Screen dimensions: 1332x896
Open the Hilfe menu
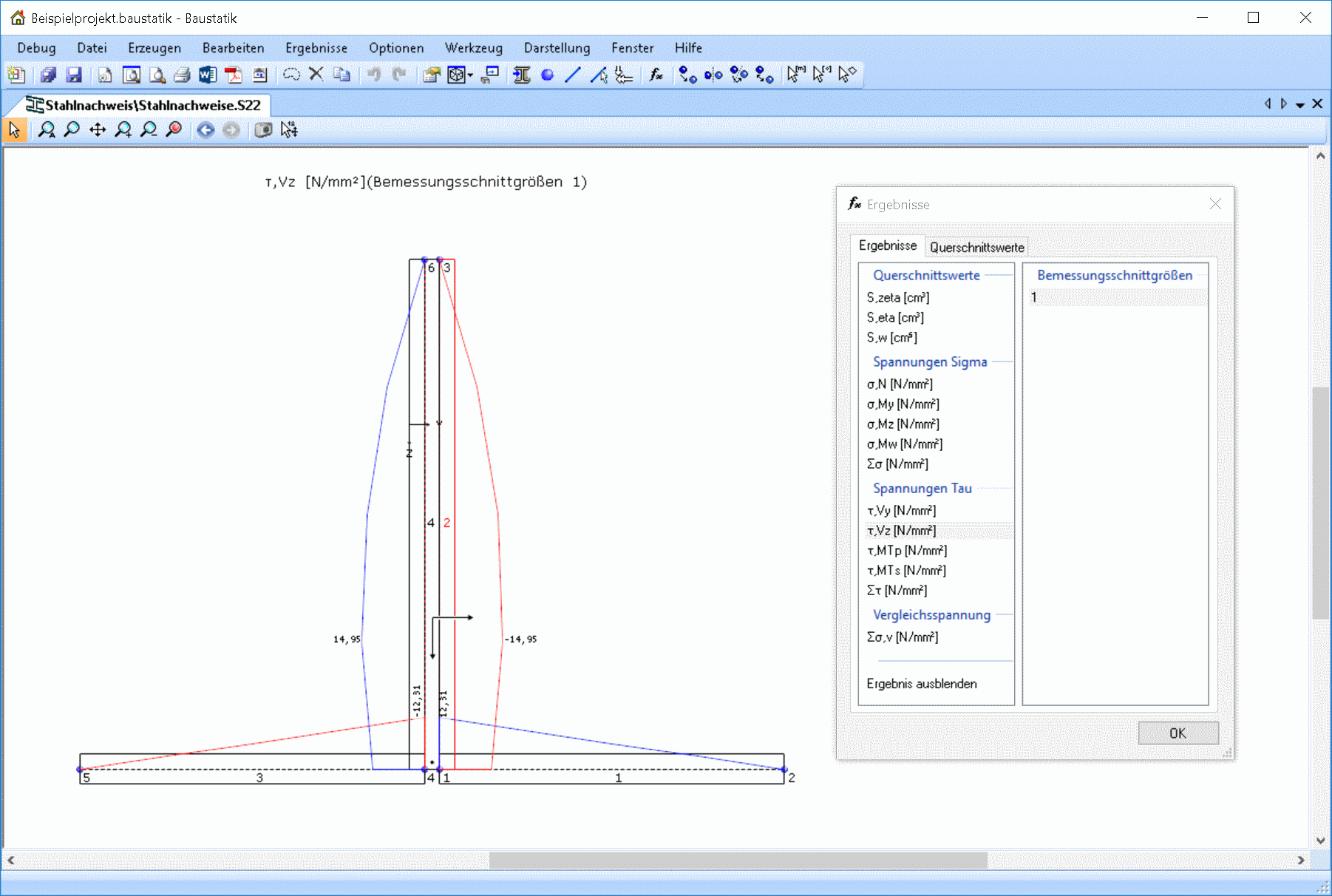[x=688, y=48]
